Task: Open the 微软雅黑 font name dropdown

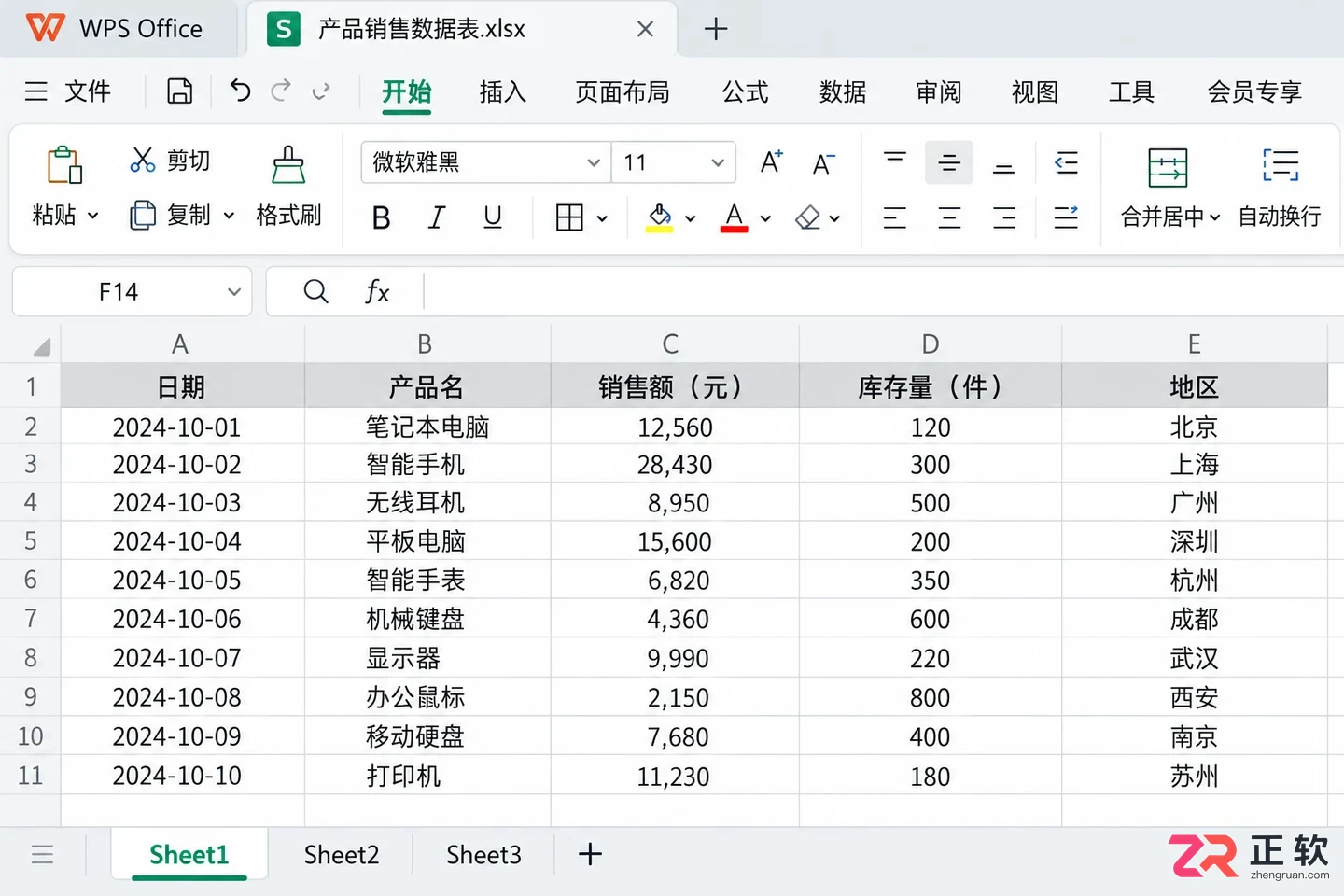Action: tap(593, 162)
